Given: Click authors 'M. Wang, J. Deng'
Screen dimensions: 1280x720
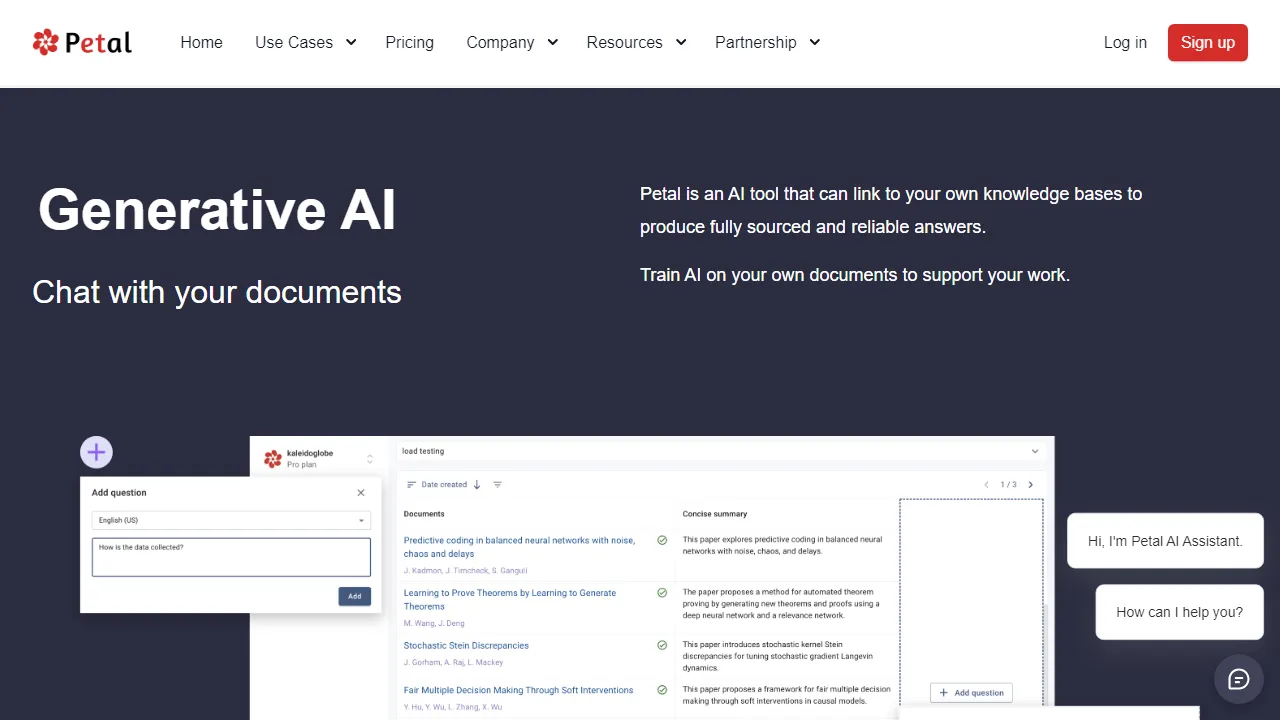Looking at the screenshot, I should 432,623.
